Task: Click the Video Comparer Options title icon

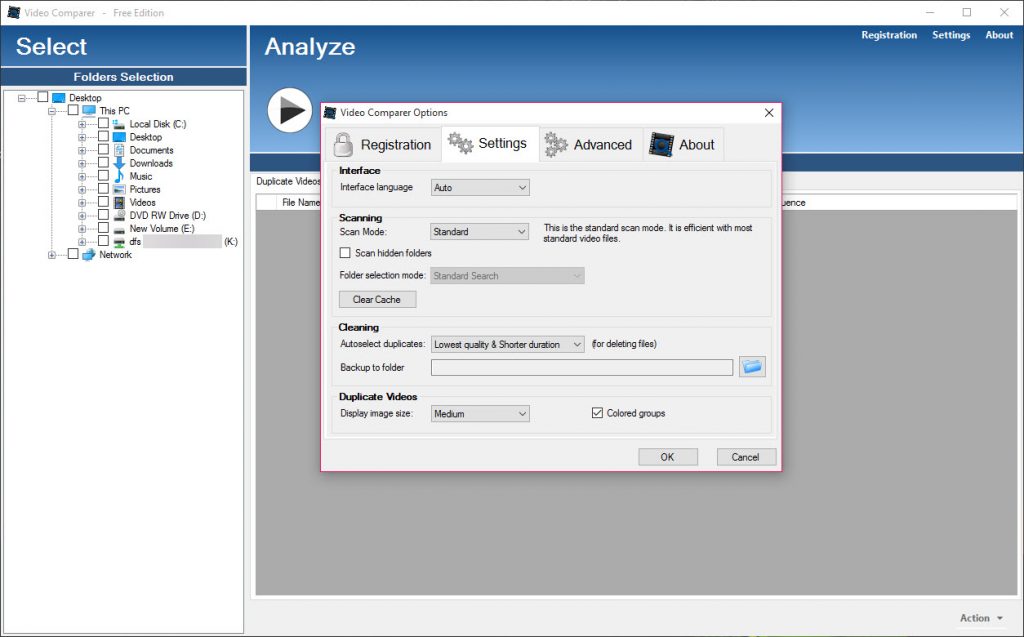Action: (x=330, y=112)
